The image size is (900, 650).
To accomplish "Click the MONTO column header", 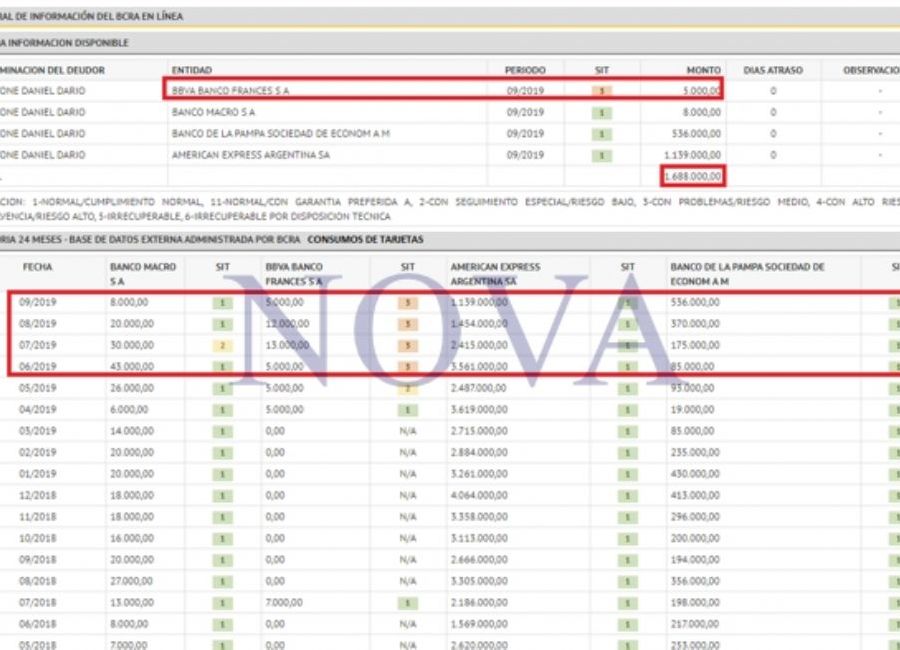I will (703, 70).
